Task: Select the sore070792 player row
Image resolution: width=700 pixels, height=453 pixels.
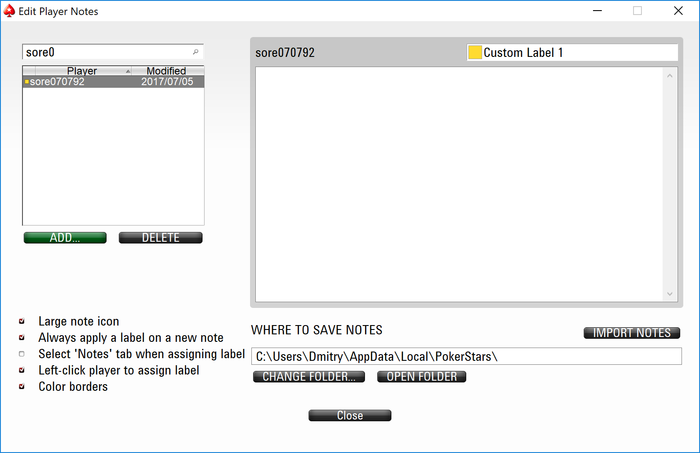Action: [113, 82]
